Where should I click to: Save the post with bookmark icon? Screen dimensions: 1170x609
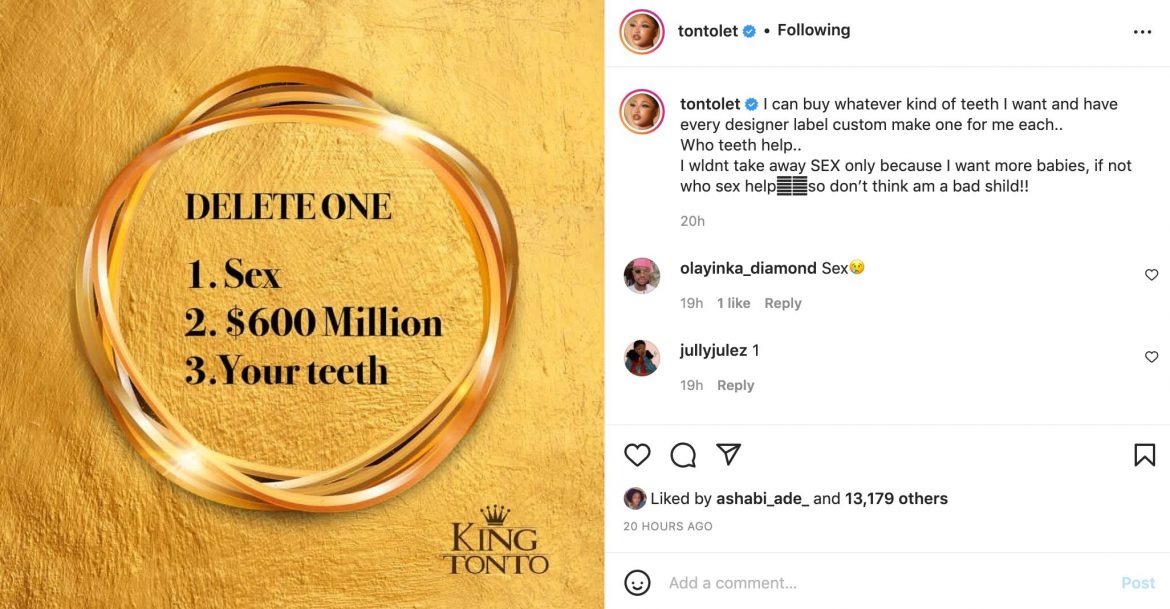1145,455
